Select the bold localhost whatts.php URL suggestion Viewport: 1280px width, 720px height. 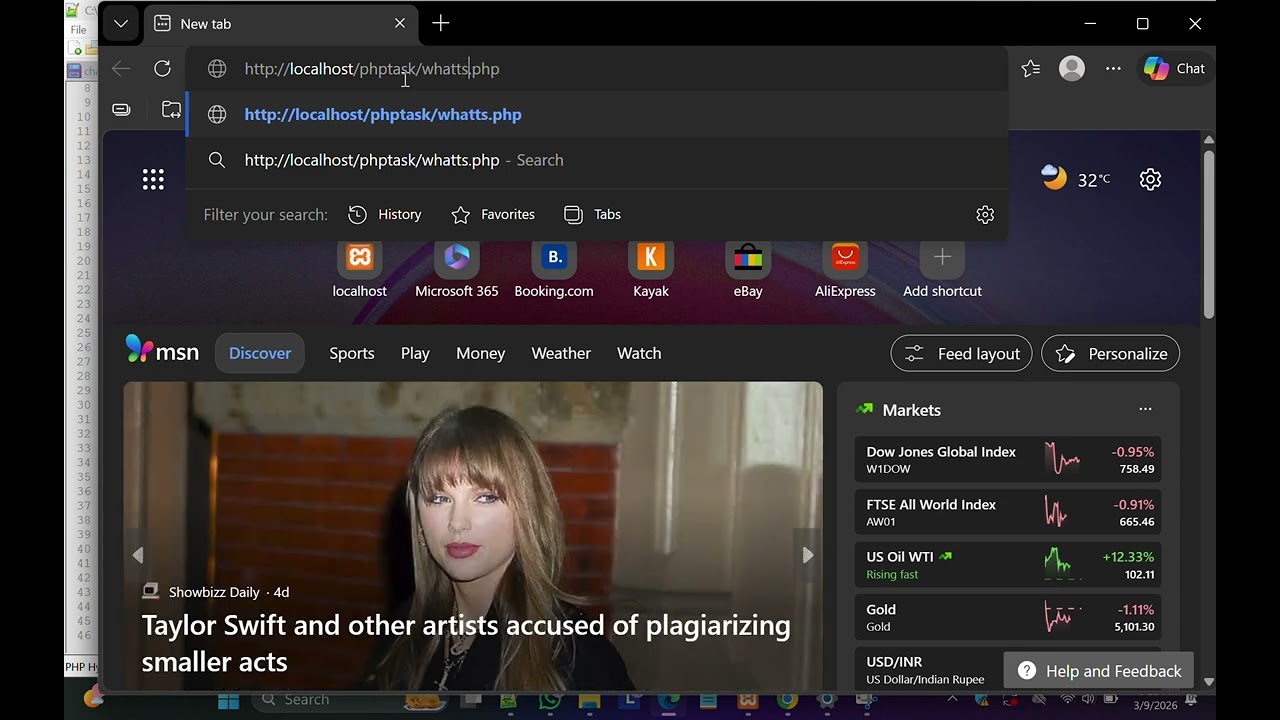(596, 114)
